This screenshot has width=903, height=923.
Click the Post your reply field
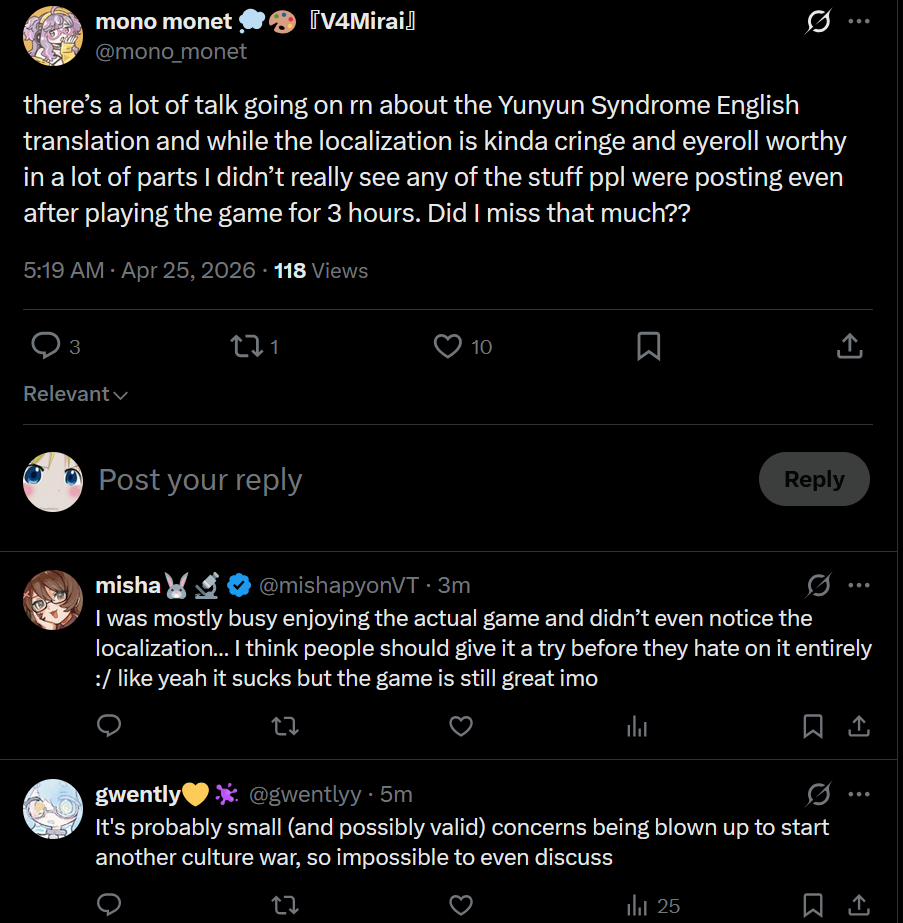(412, 480)
